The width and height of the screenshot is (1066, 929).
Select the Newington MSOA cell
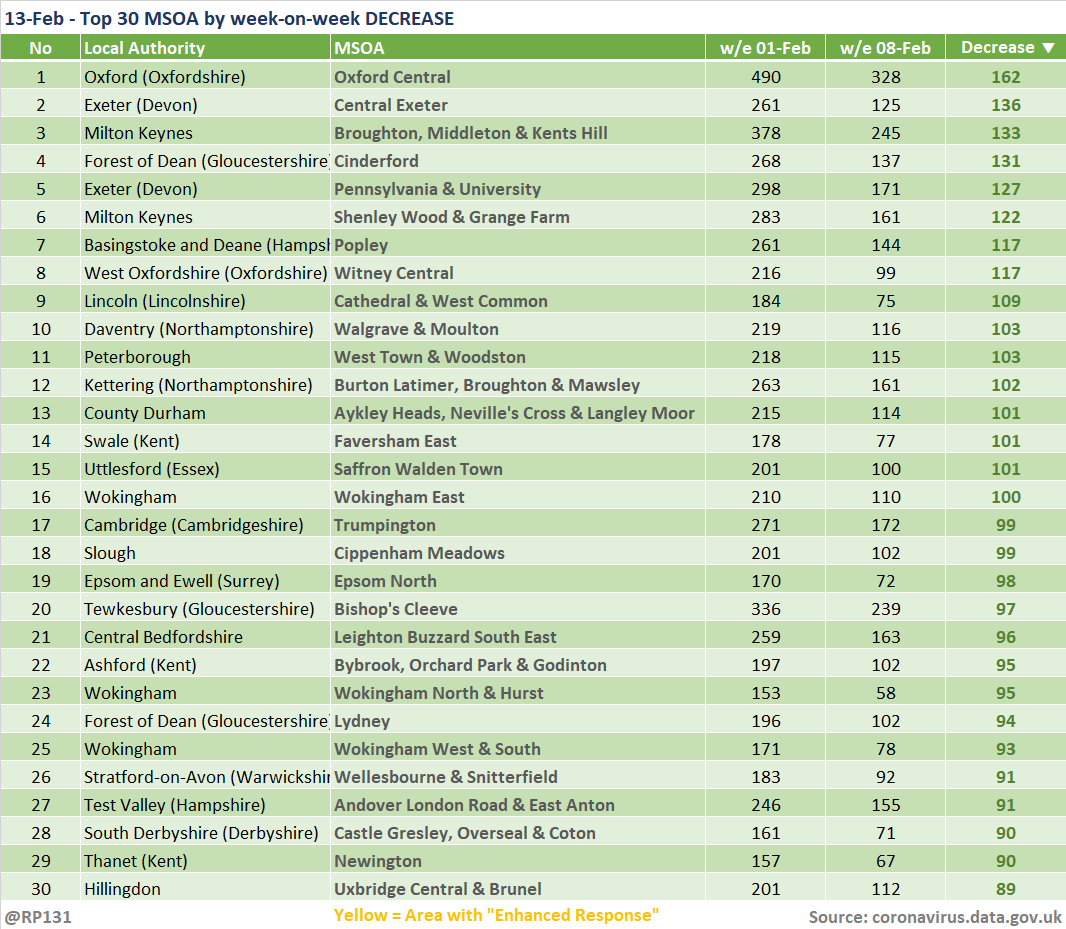point(517,860)
